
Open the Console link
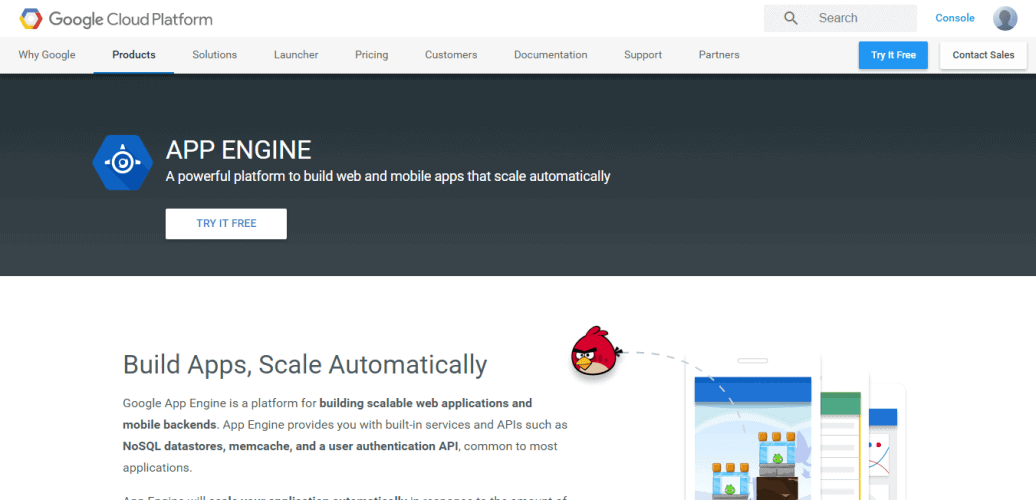[954, 18]
